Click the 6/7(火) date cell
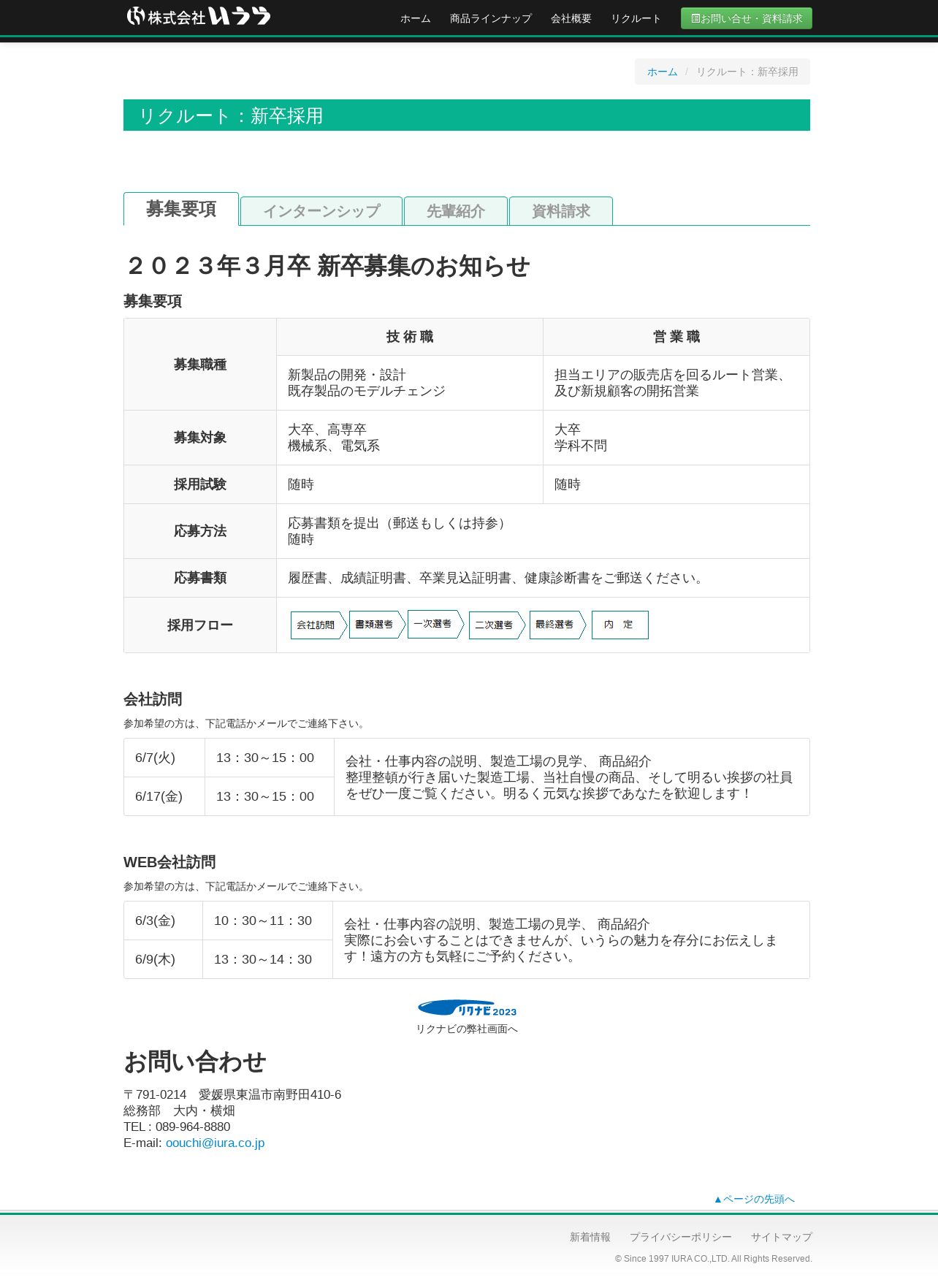The image size is (938, 1288). [x=164, y=758]
